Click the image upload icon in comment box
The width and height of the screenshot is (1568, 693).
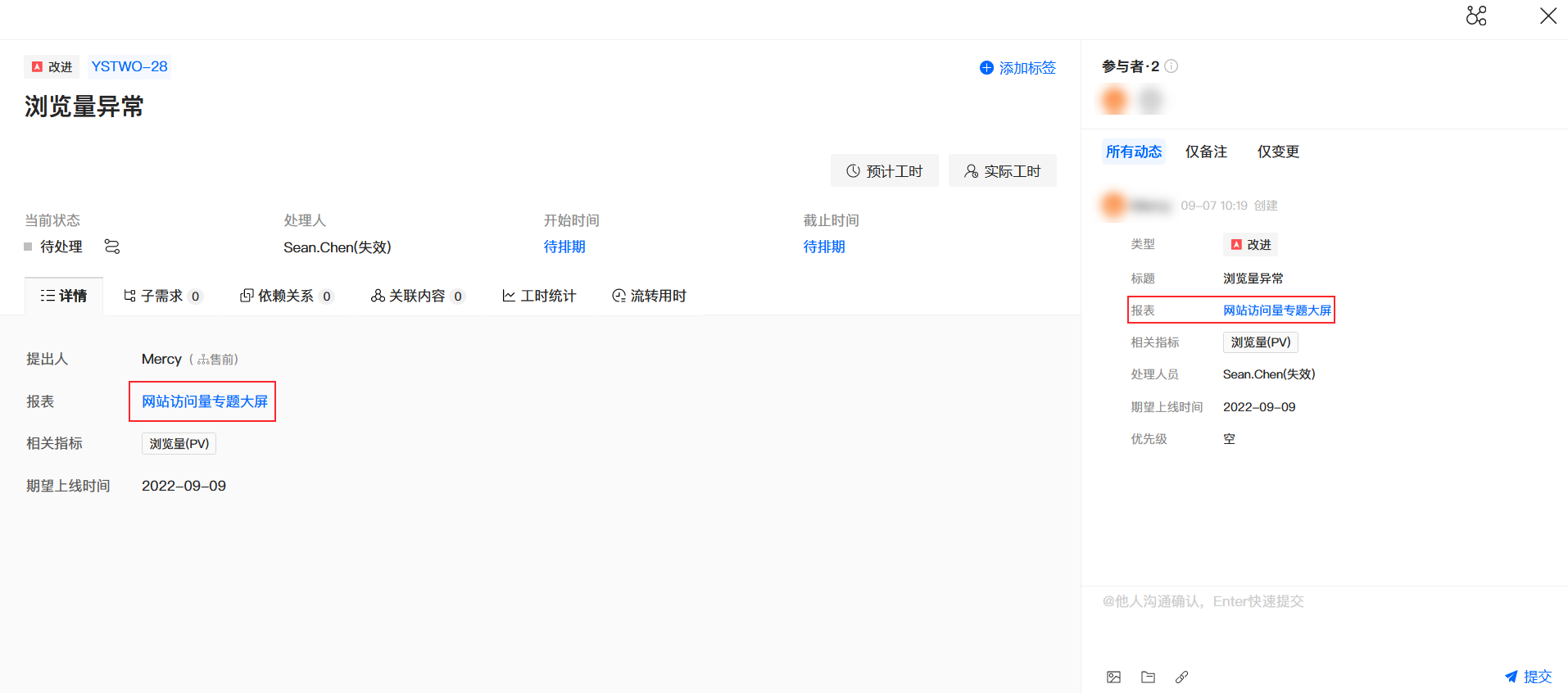(x=1113, y=677)
